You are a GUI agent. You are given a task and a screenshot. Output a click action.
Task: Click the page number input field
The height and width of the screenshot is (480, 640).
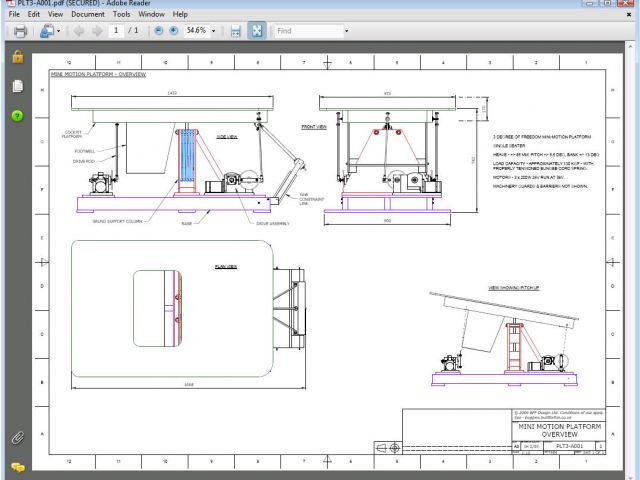pyautogui.click(x=116, y=31)
